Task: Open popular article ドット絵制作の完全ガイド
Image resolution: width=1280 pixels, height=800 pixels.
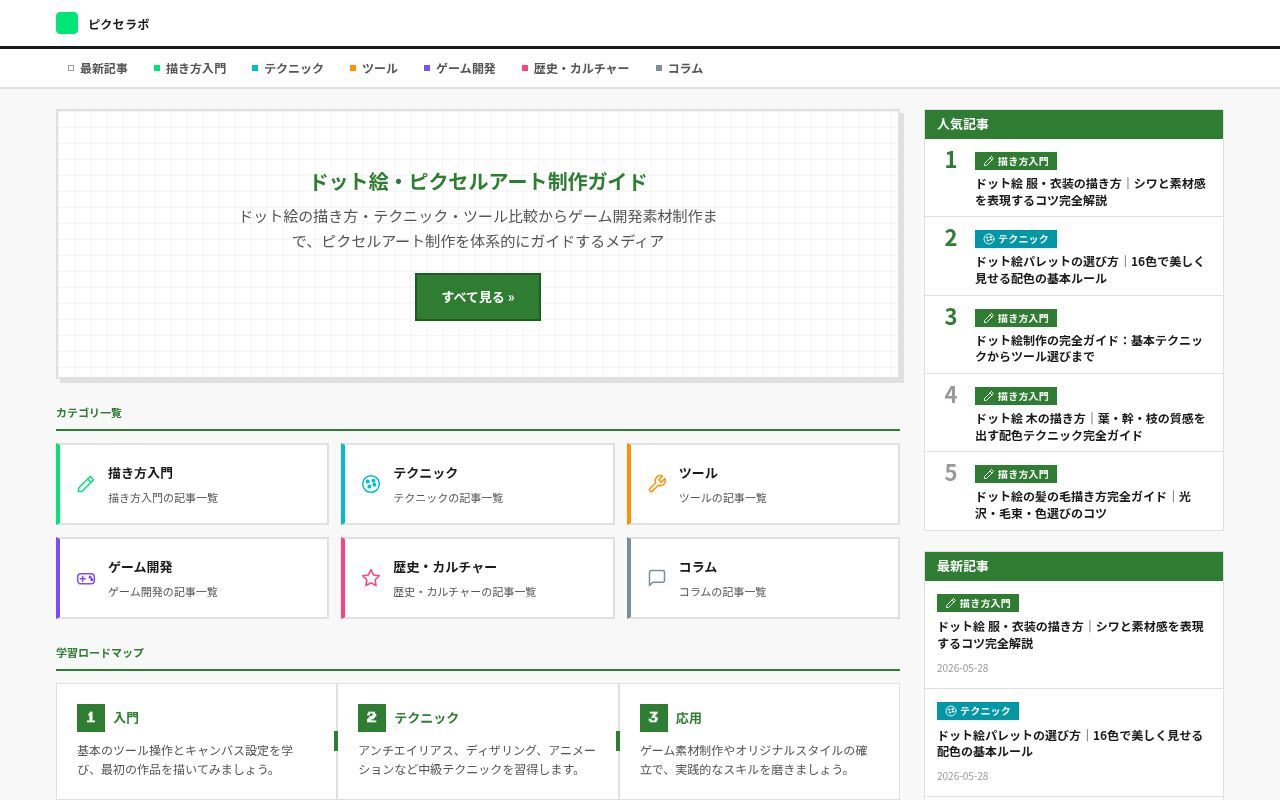Action: [x=1090, y=348]
